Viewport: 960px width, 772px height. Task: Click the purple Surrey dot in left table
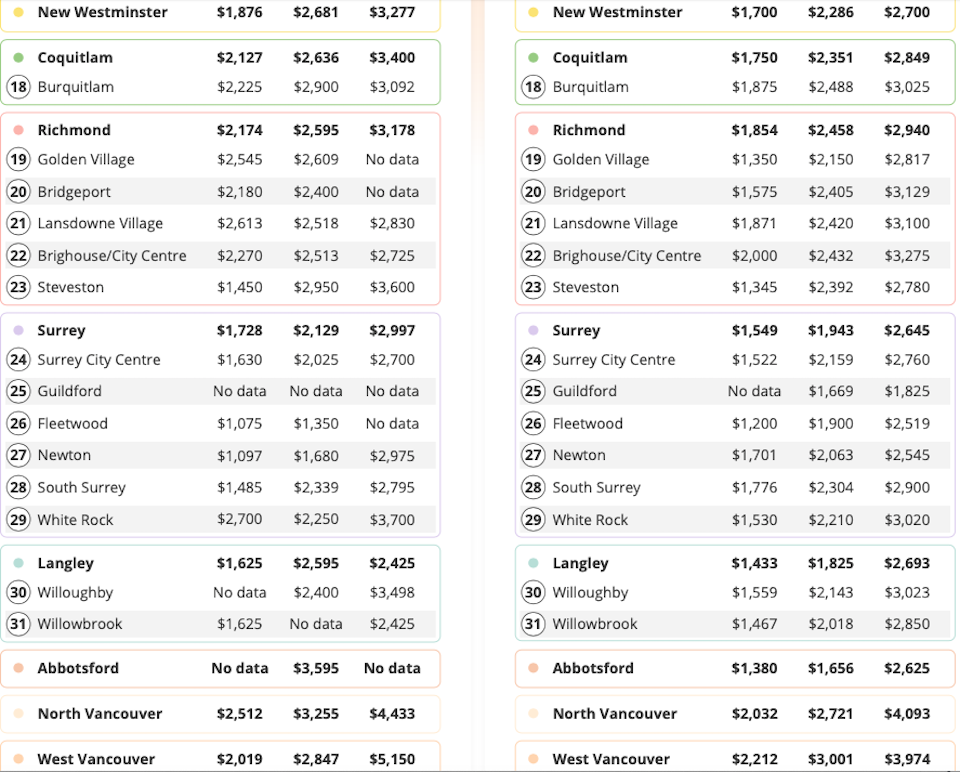[x=18, y=331]
